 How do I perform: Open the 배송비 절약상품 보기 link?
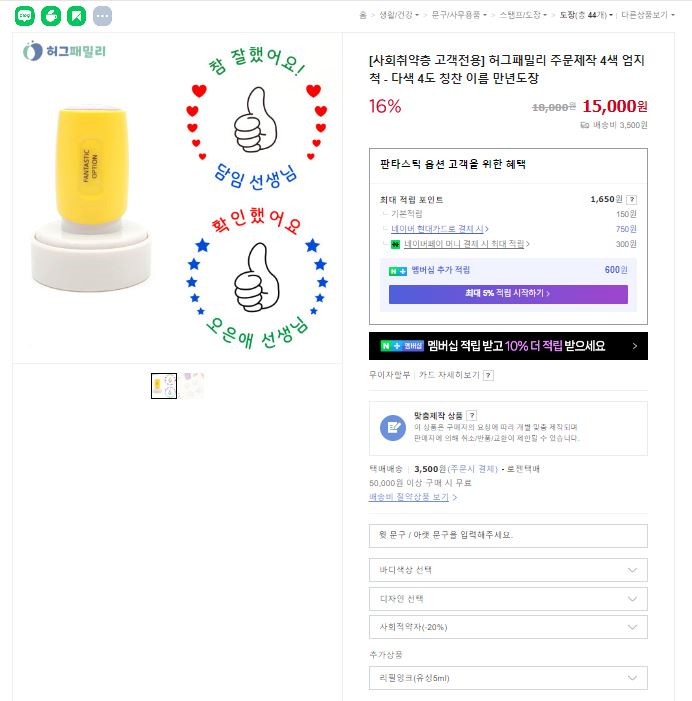[x=413, y=497]
